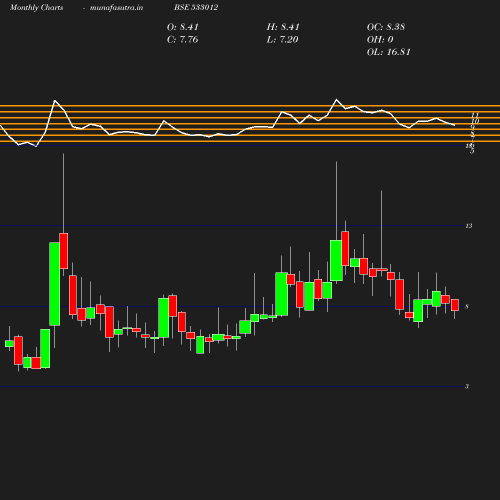The image size is (500, 500).
Task: Click the high value 'H: 8.41'
Action: coord(283,27)
